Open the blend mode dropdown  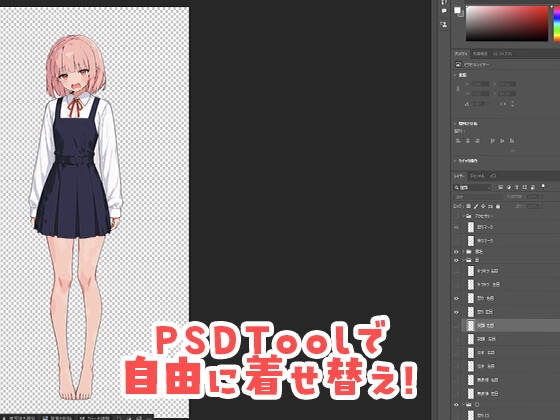tap(478, 197)
